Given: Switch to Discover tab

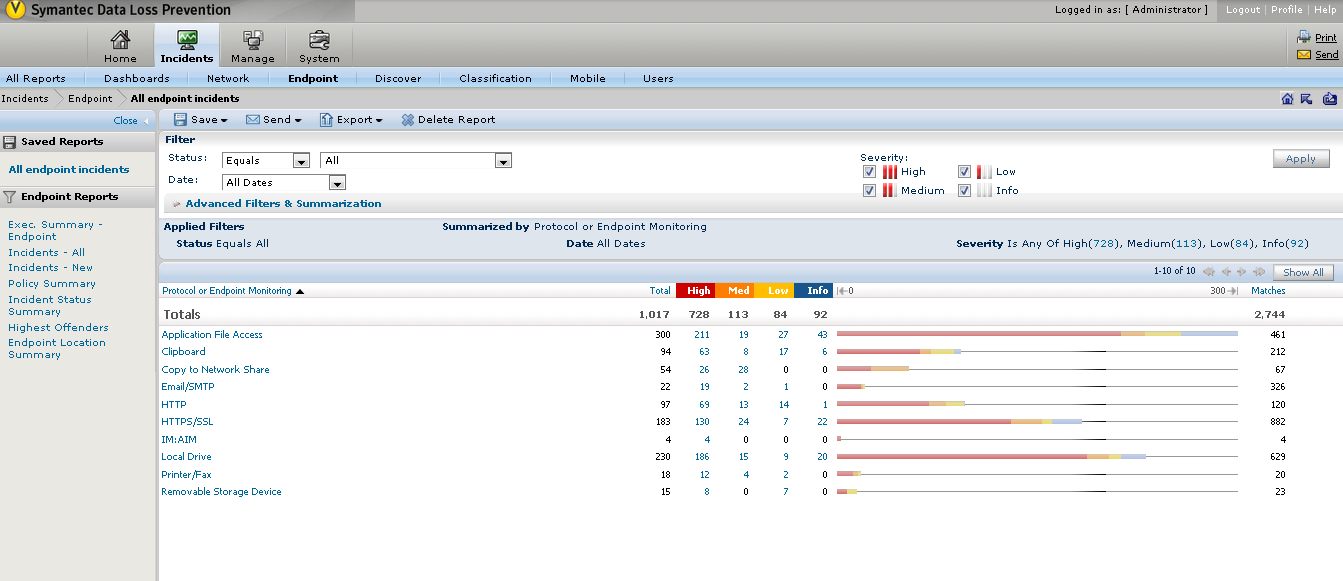Looking at the screenshot, I should click(398, 78).
